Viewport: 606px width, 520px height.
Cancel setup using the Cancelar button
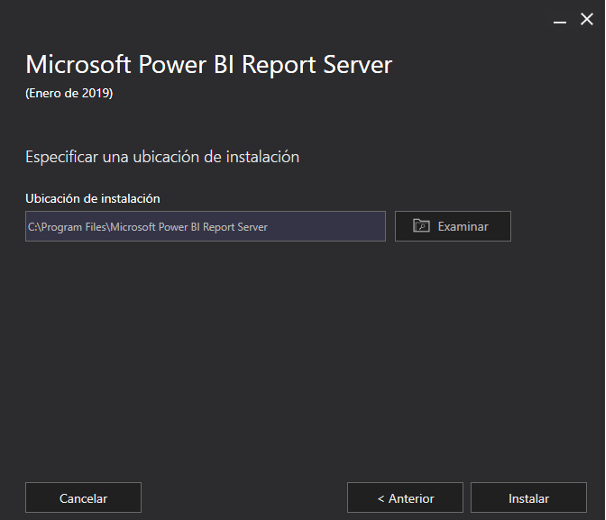pyautogui.click(x=83, y=498)
